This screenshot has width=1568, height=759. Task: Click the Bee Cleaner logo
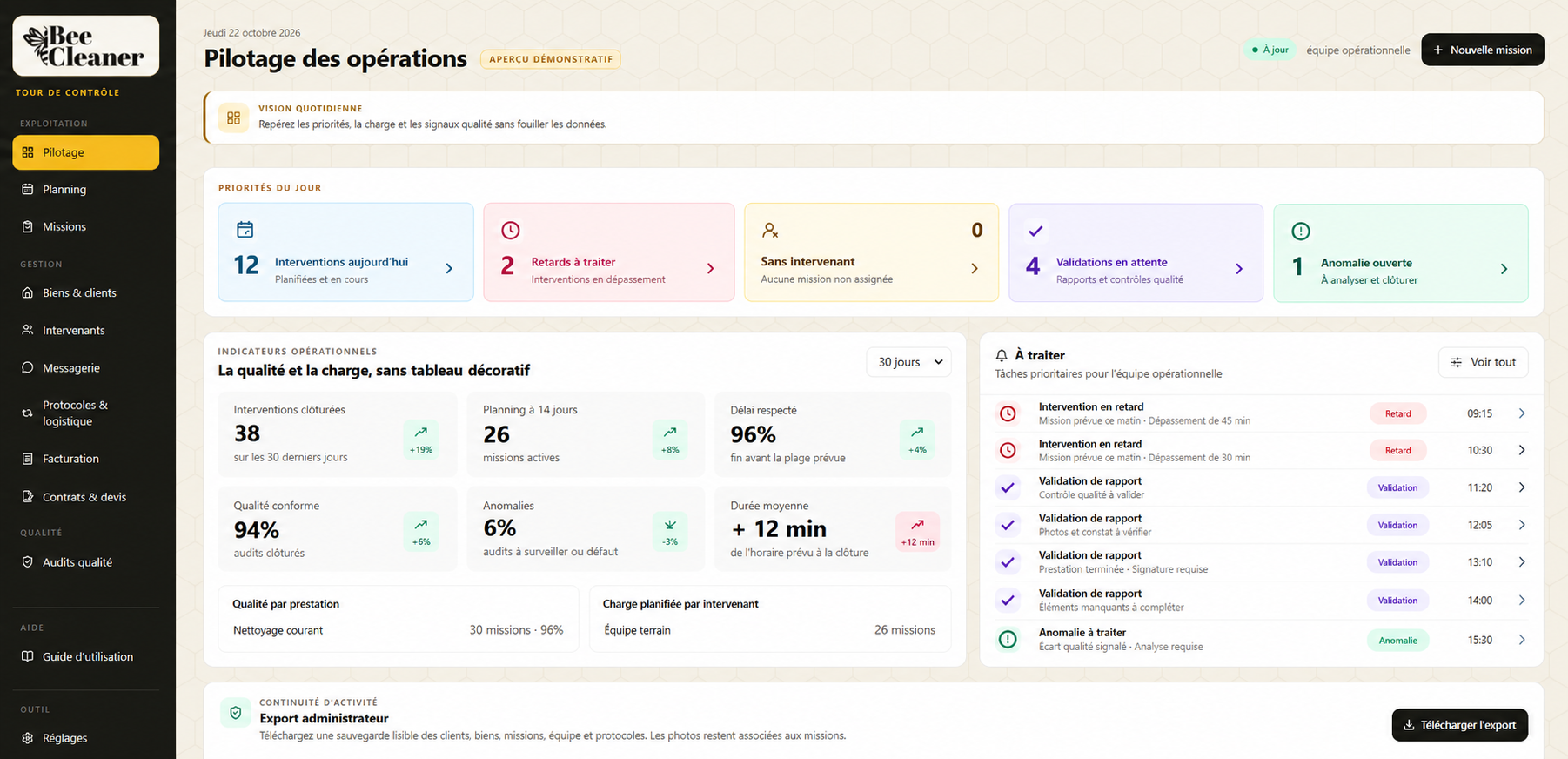pos(85,46)
